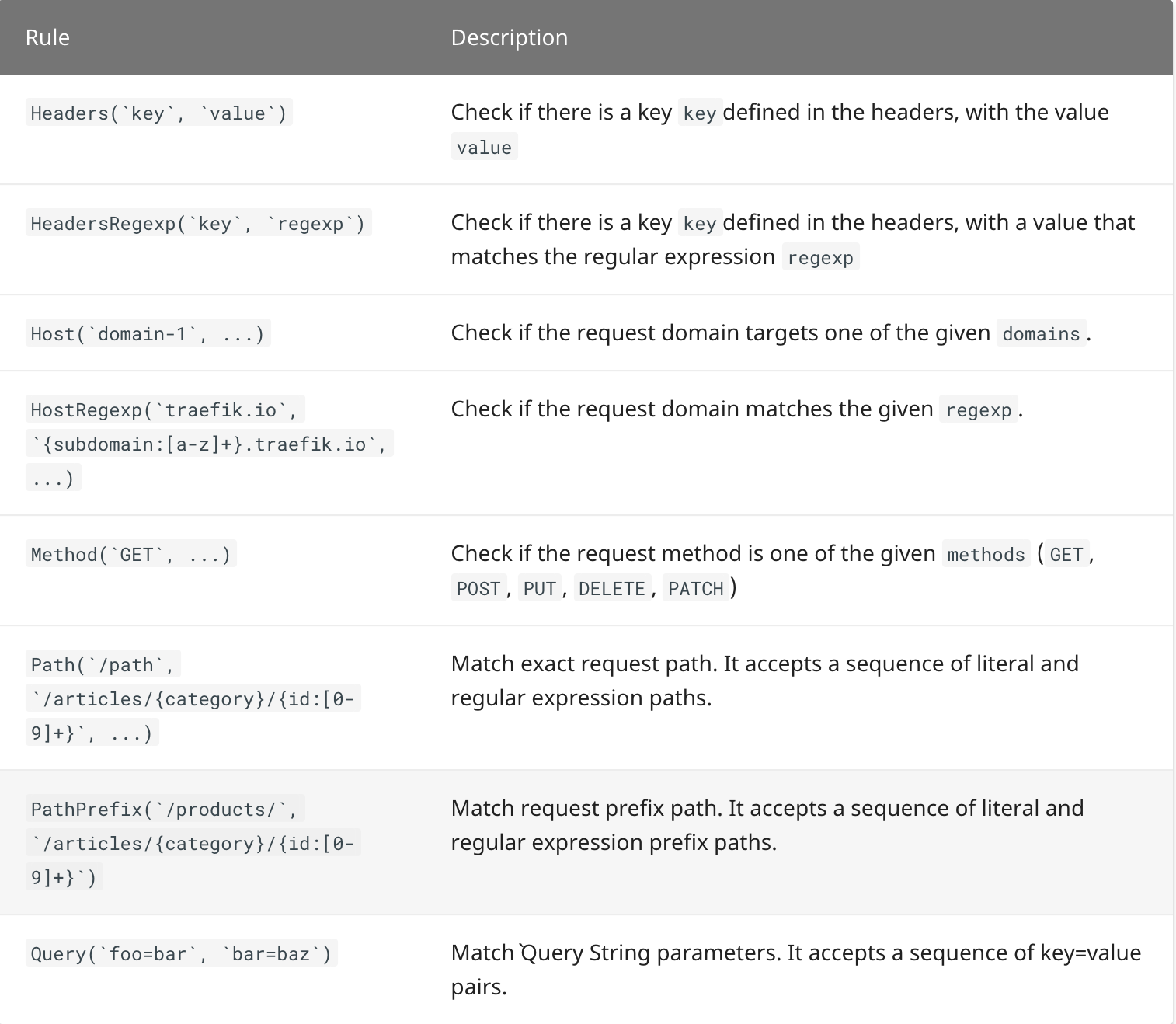This screenshot has height=1024, width=1176.
Task: Select the HeadersRegexp(`key`, `regexp`) rule code
Action: [x=199, y=224]
